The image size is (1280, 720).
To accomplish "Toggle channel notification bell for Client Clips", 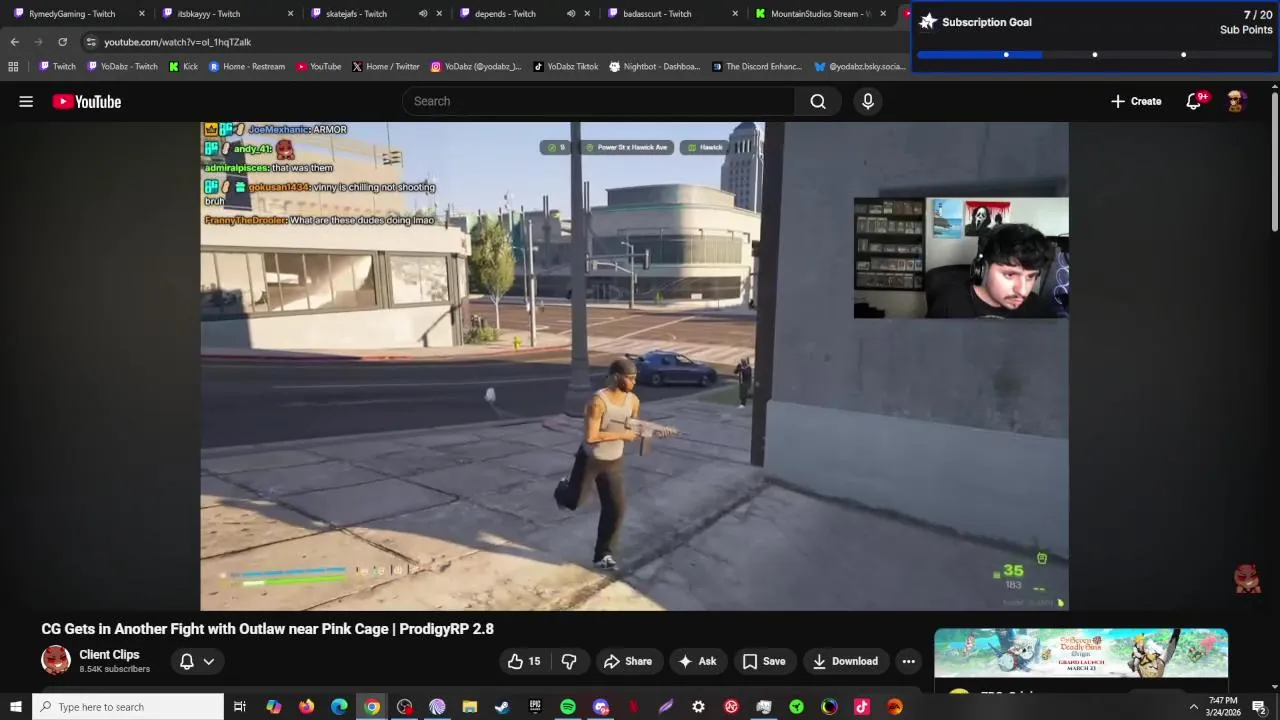I will 186,661.
